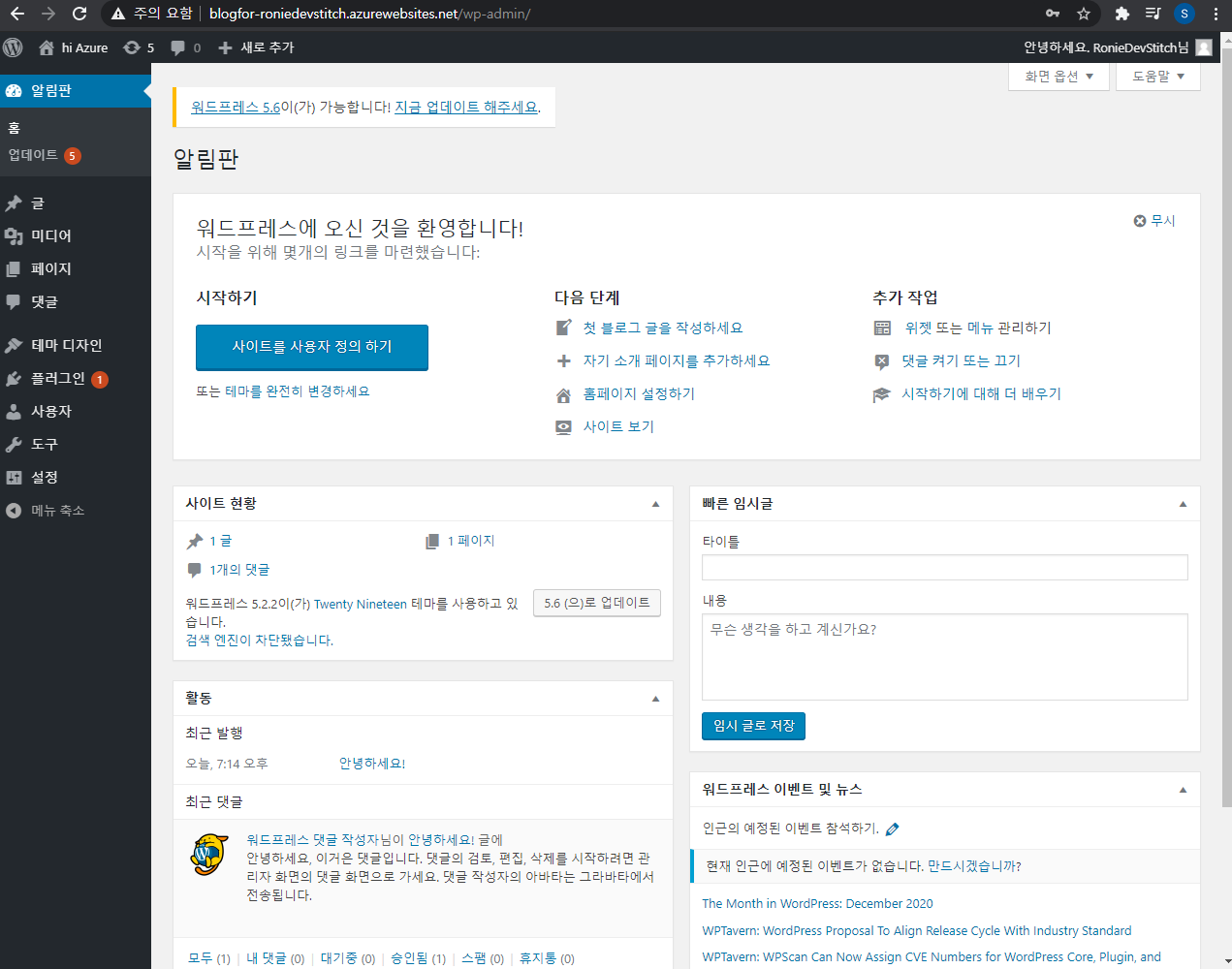The width and height of the screenshot is (1232, 969).
Task: Open 홈페이지 설정하기 link
Action: pyautogui.click(x=639, y=393)
